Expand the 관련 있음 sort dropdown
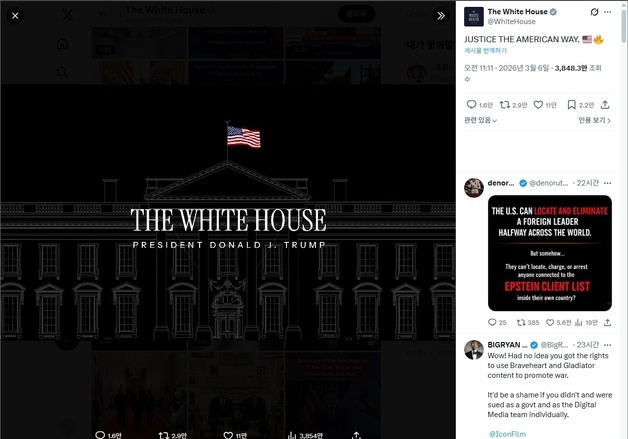Screen dimensions: 628x439 (481, 120)
